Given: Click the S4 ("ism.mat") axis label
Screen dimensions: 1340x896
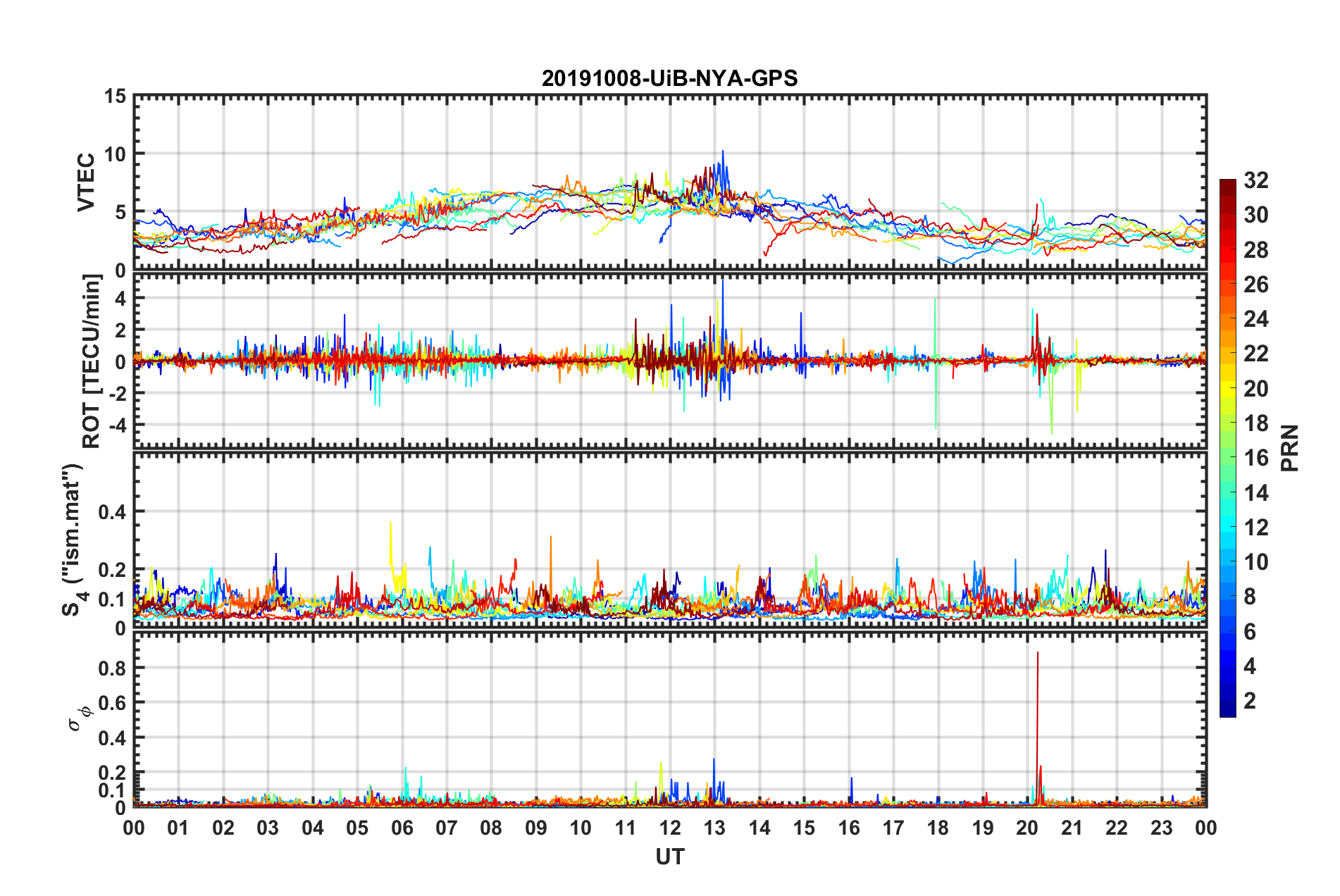Looking at the screenshot, I should point(73,540).
